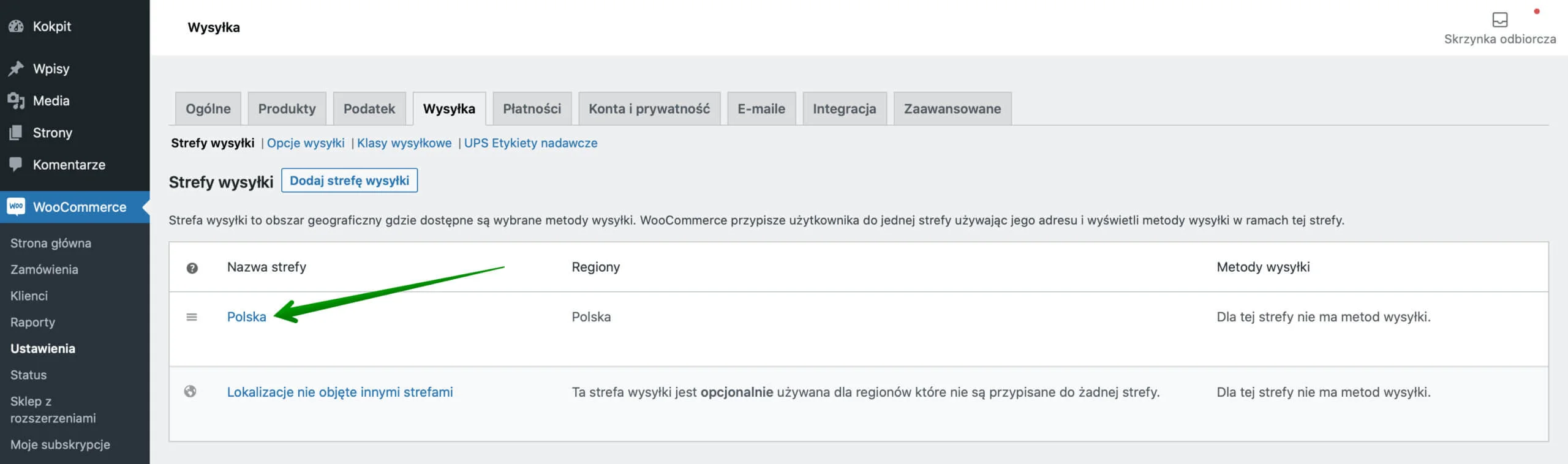Open the Polska shipping zone link
The image size is (1568, 464).
click(246, 317)
